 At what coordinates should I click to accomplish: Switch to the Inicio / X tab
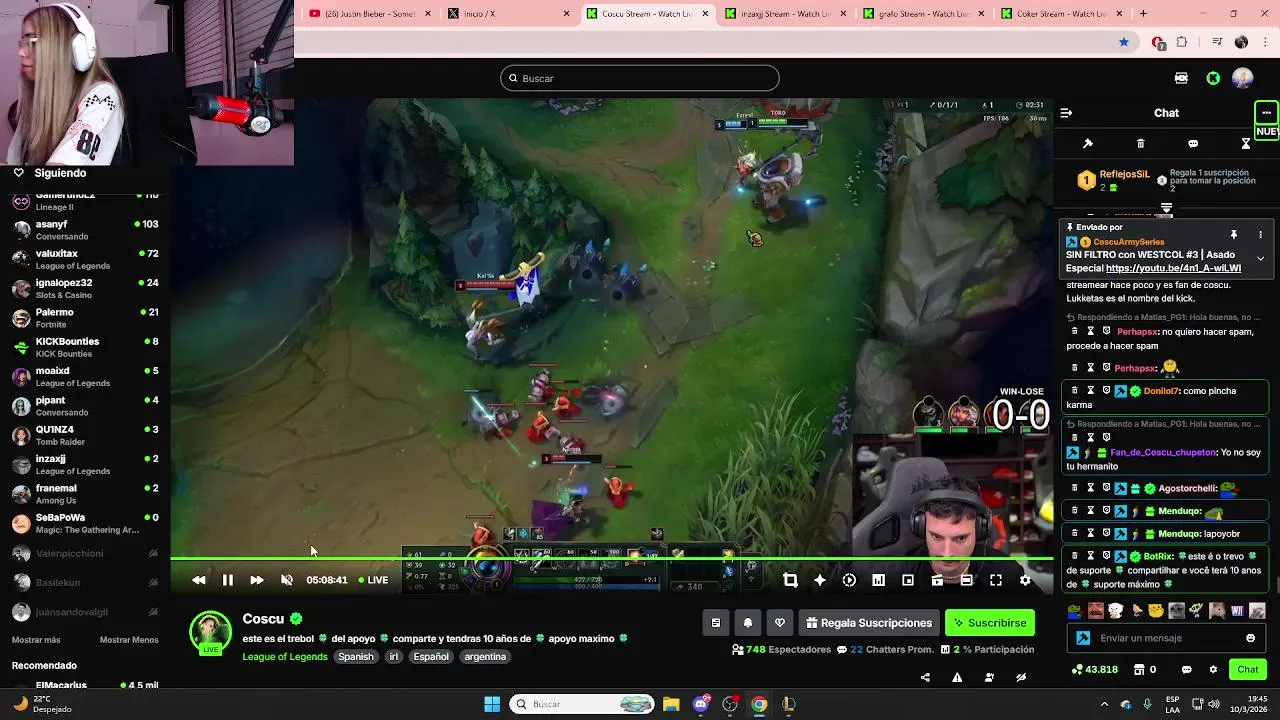pos(508,14)
